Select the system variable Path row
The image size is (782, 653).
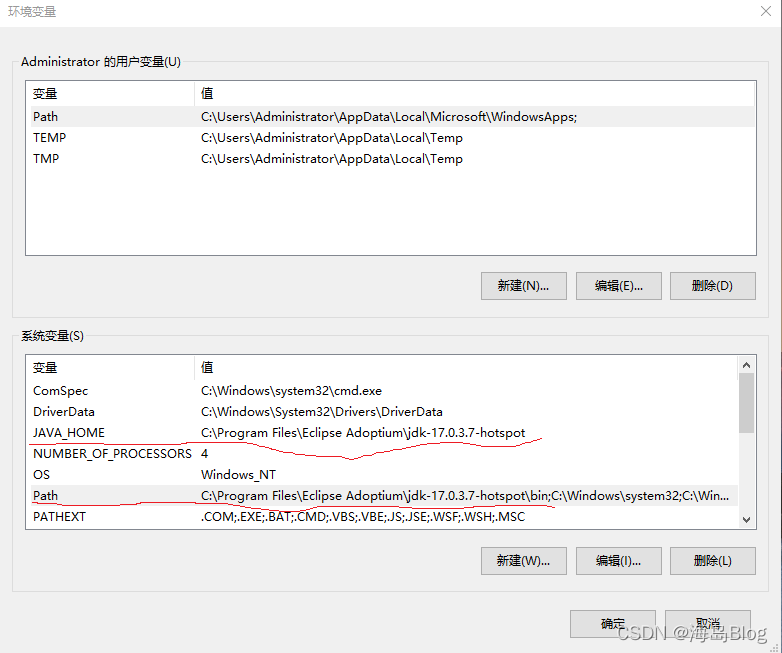click(x=384, y=495)
